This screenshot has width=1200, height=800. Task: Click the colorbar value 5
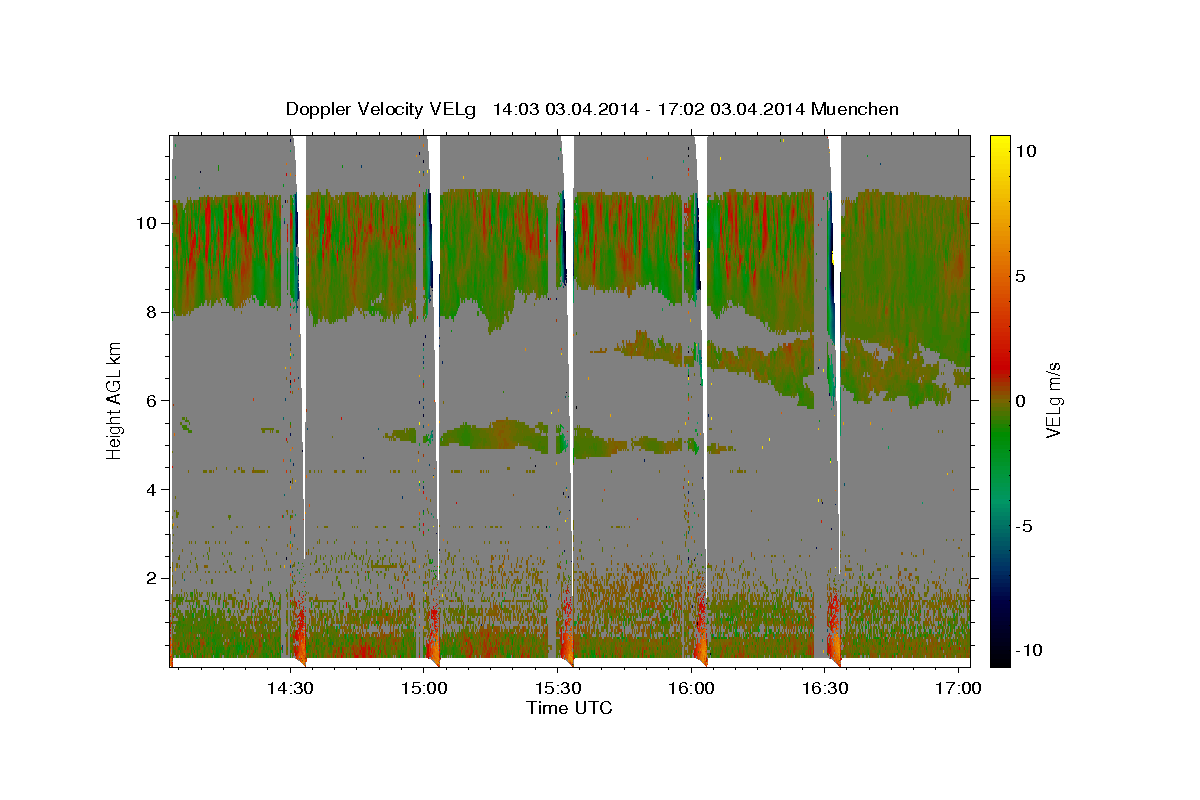coord(1021,276)
